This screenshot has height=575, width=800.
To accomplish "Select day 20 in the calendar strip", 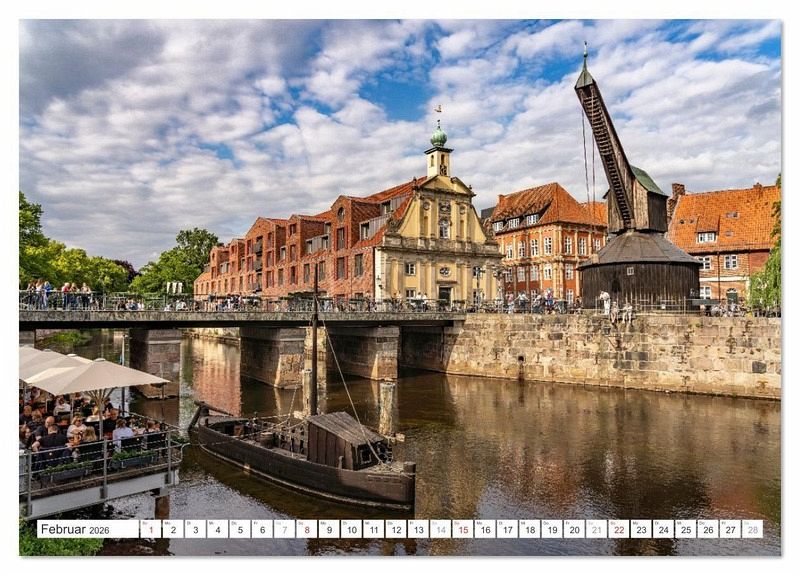I will (574, 529).
